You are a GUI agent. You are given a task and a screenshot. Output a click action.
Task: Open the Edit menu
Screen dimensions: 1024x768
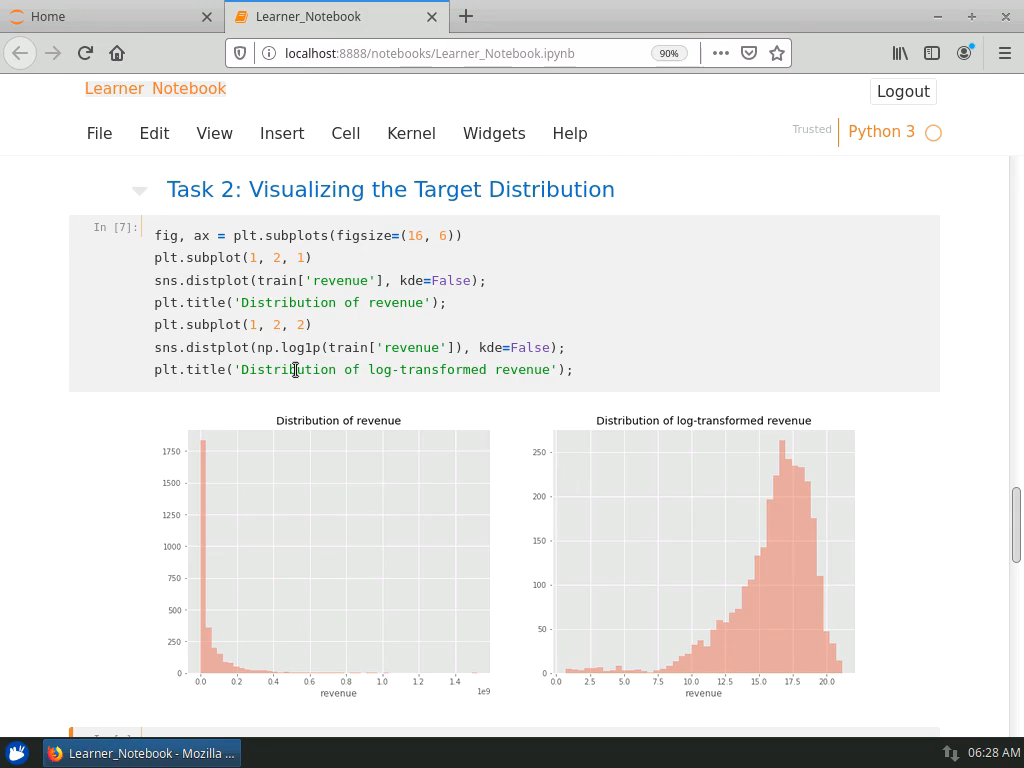coord(154,133)
